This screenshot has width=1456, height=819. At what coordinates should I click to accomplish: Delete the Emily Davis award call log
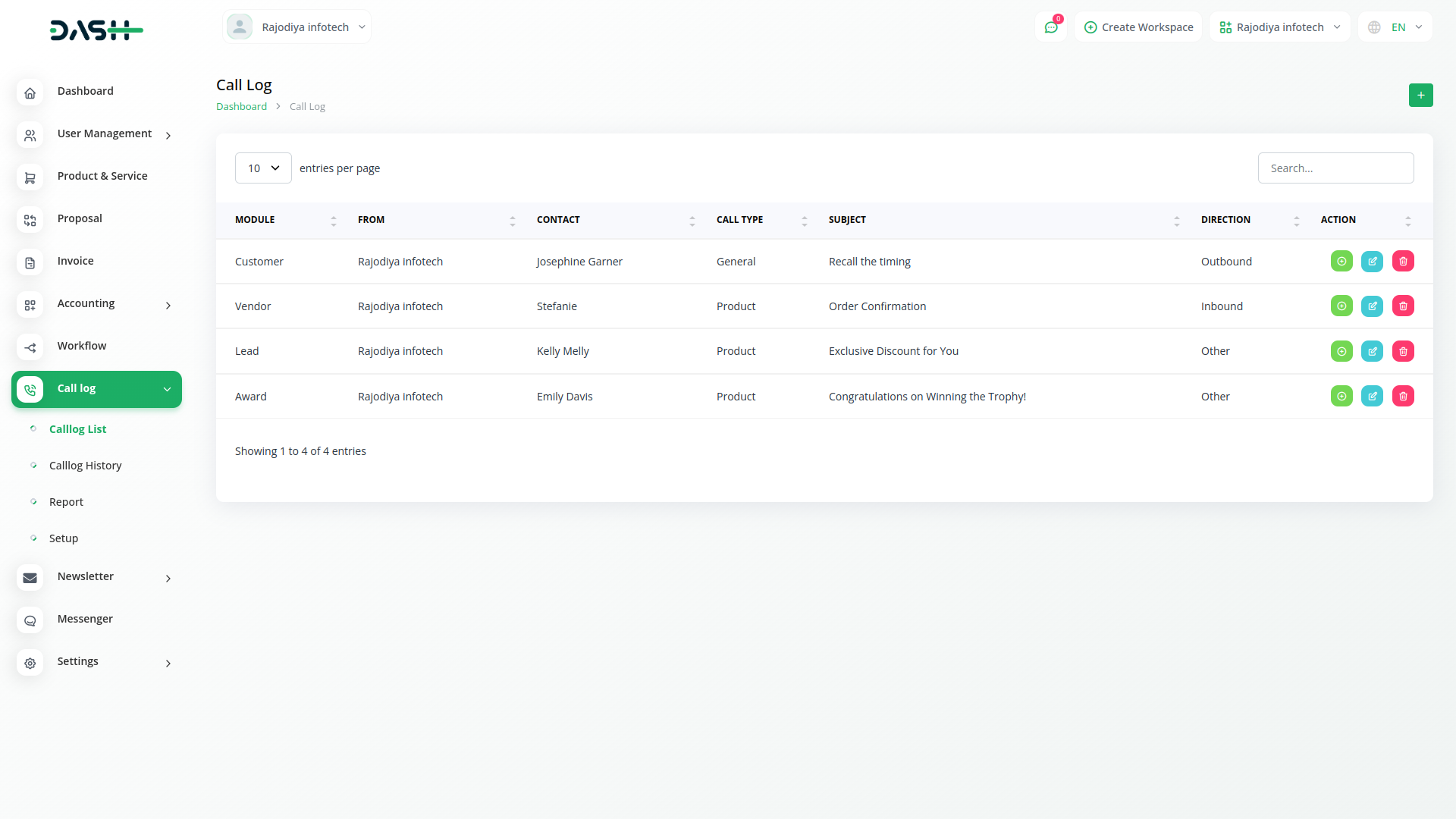(x=1403, y=396)
